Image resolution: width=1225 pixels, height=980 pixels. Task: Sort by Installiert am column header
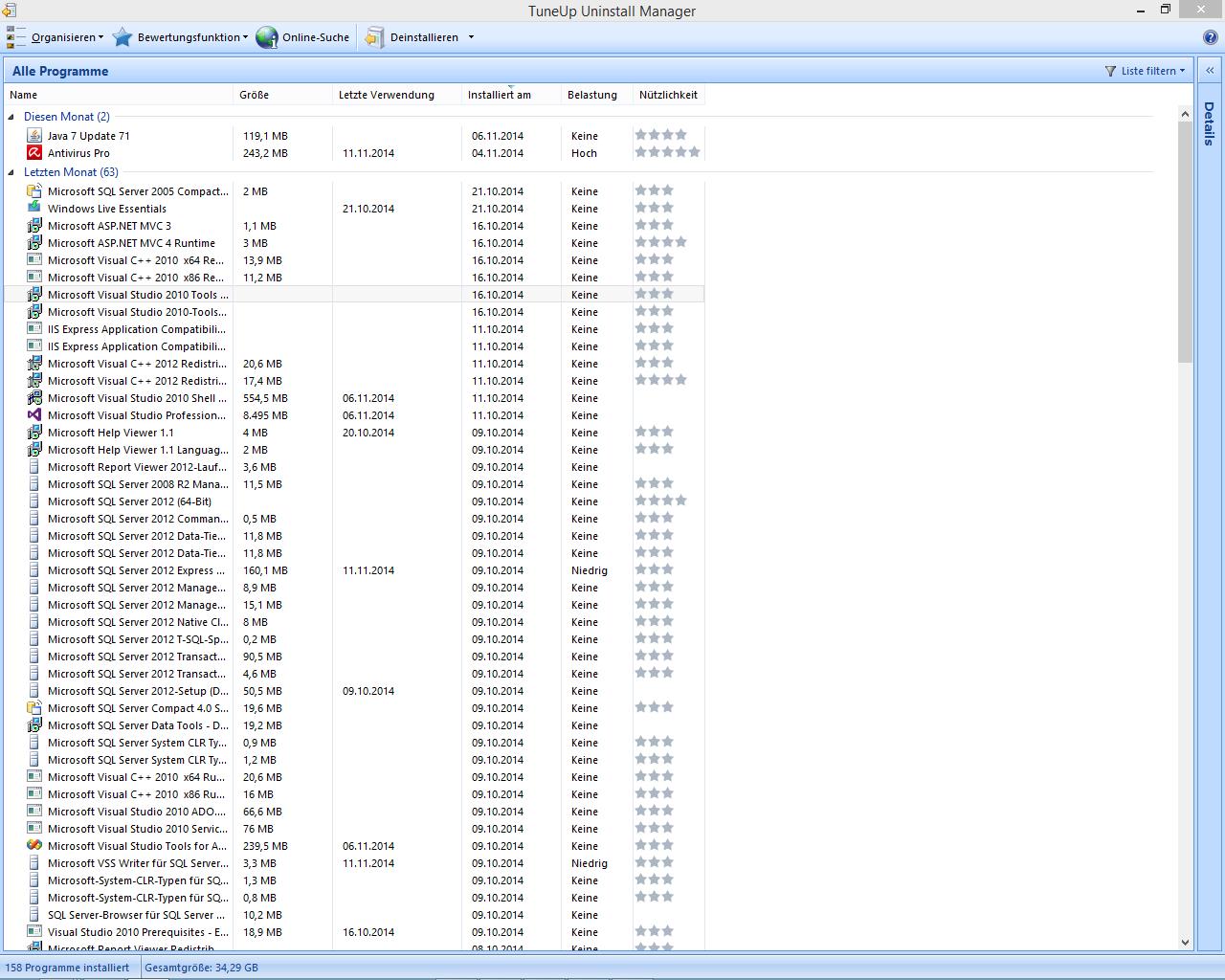(513, 95)
